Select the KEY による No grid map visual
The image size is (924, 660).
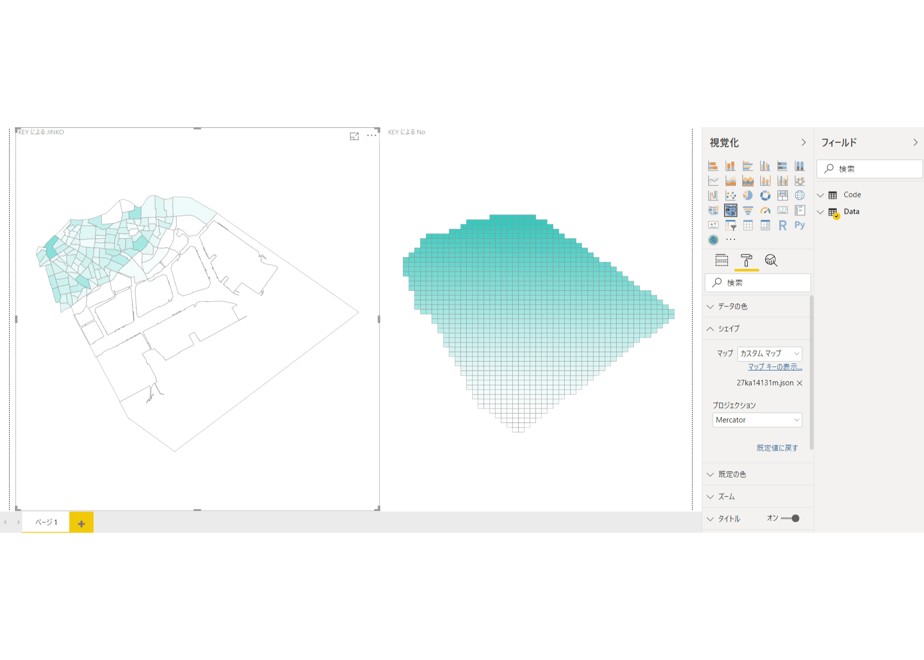click(x=537, y=323)
